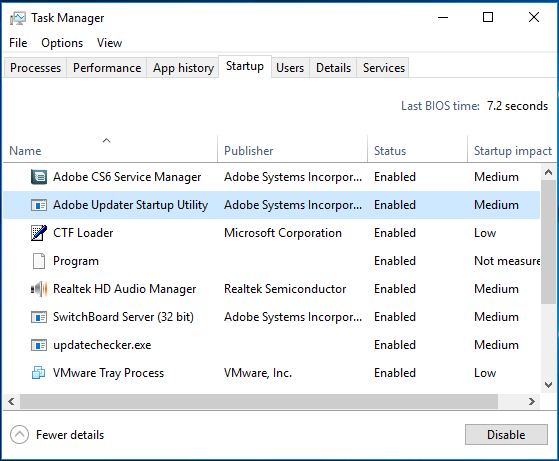Switch to the Services tab
This screenshot has height=461, width=559.
point(384,68)
